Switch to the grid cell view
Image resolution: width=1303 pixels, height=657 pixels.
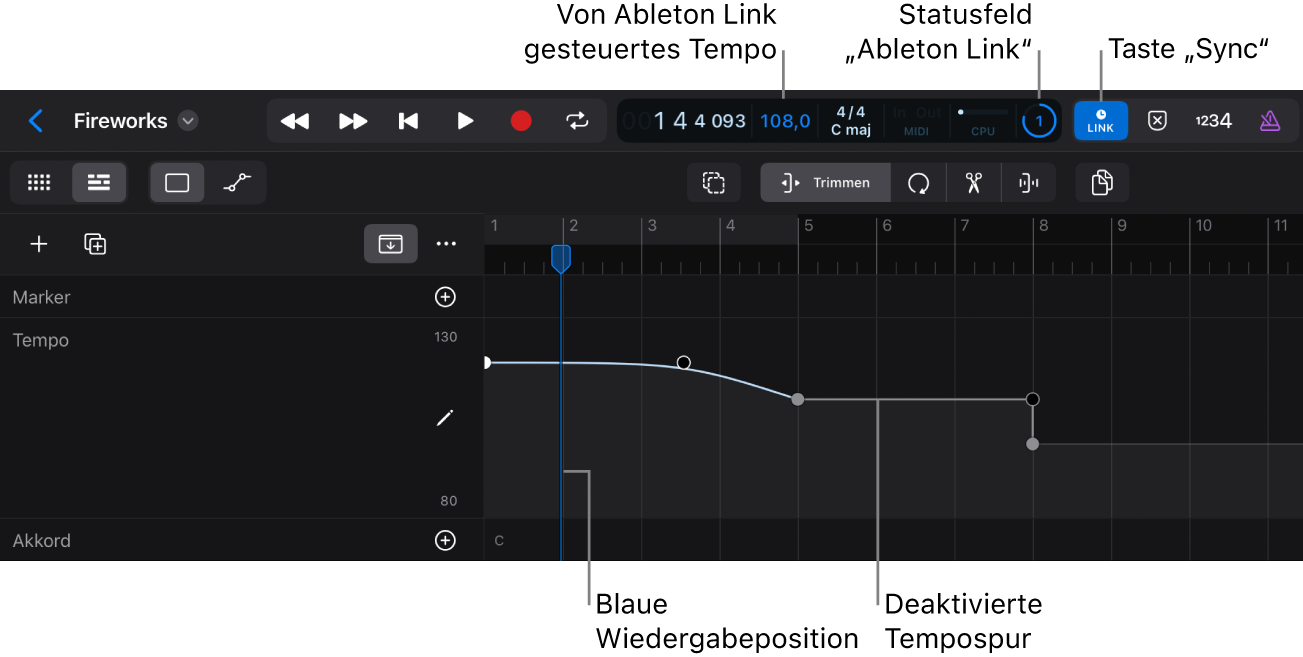[x=39, y=182]
